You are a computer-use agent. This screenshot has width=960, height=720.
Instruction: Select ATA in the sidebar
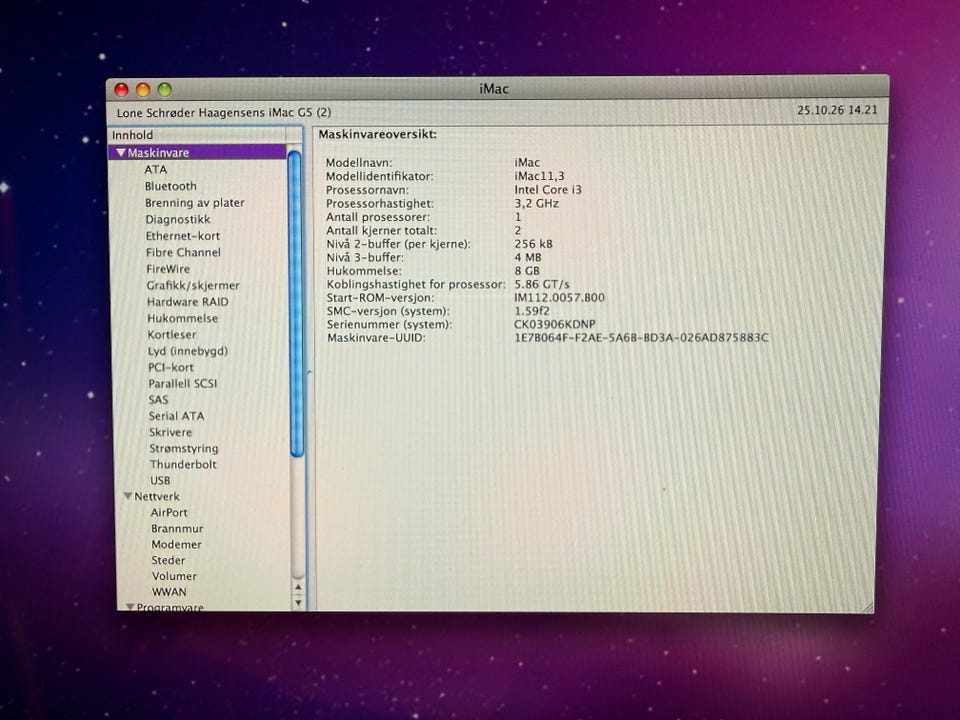coord(156,170)
